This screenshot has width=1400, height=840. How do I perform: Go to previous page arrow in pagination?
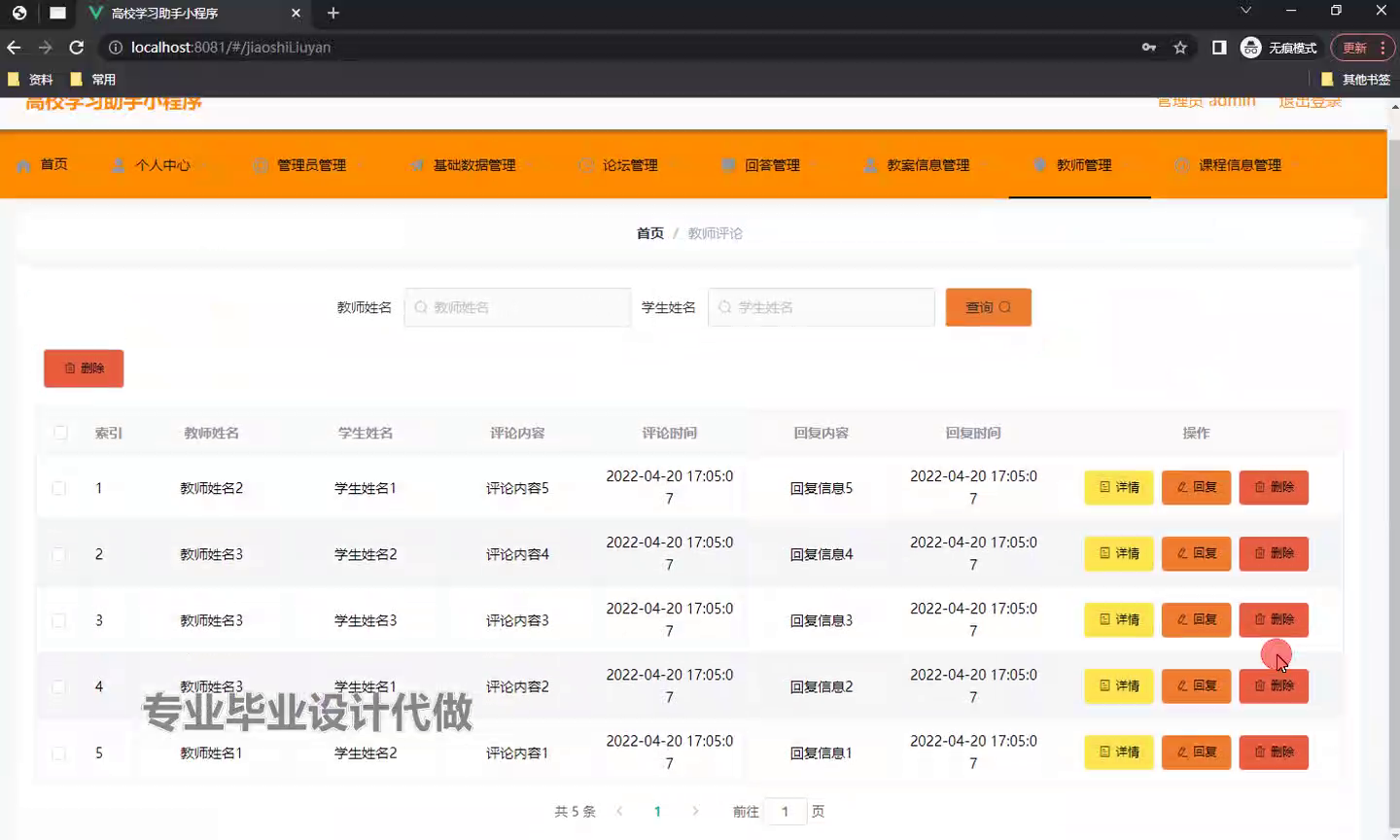619,811
